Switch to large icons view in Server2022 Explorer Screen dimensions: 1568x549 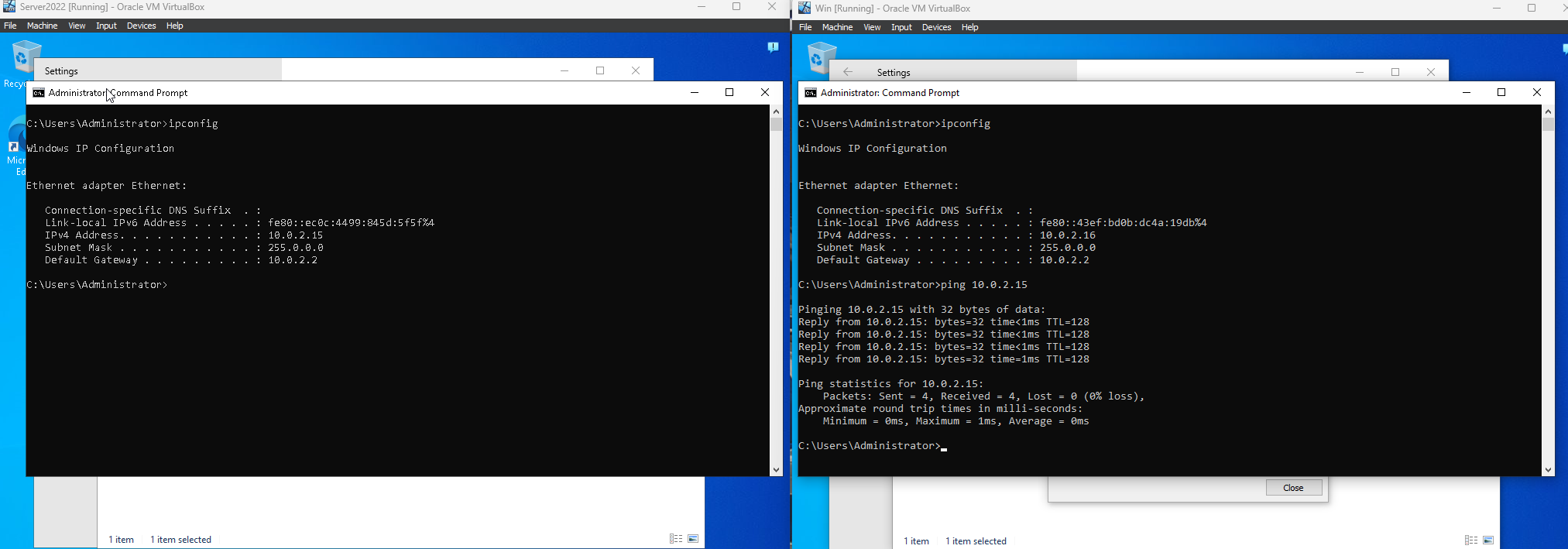pos(693,539)
